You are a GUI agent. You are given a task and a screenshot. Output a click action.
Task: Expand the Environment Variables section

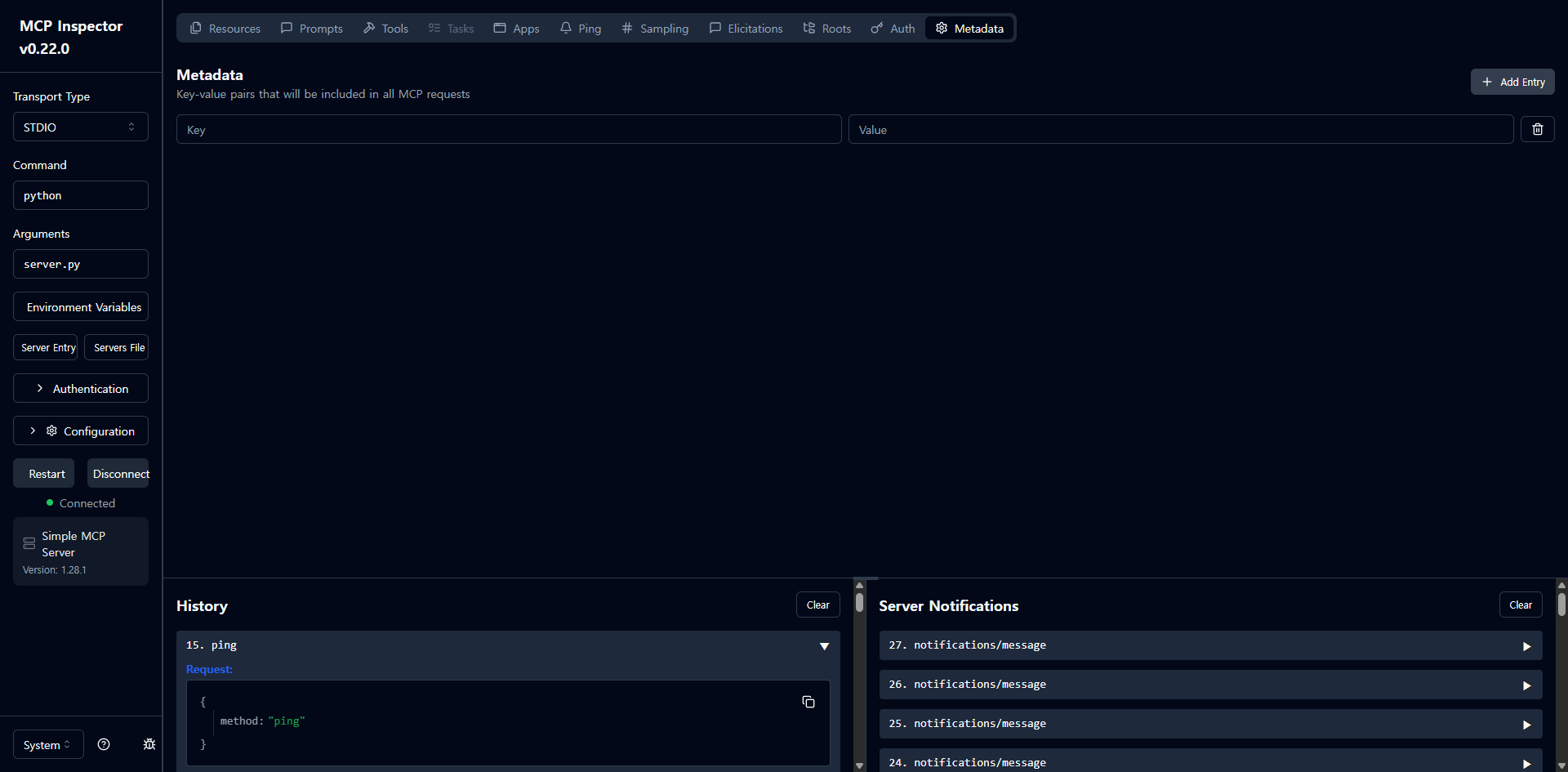click(80, 306)
